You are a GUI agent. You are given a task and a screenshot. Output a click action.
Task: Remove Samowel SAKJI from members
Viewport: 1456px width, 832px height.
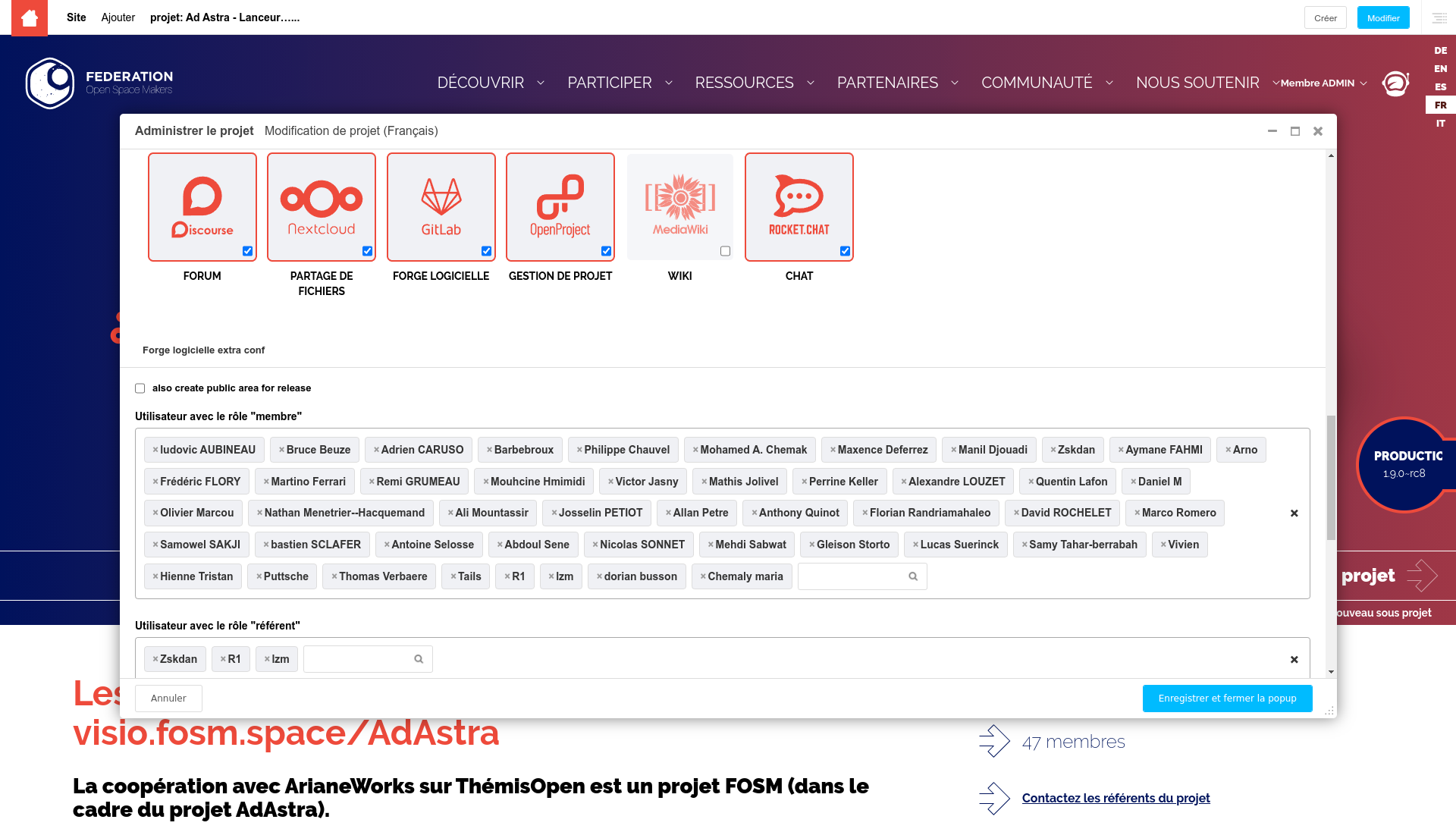pos(155,545)
